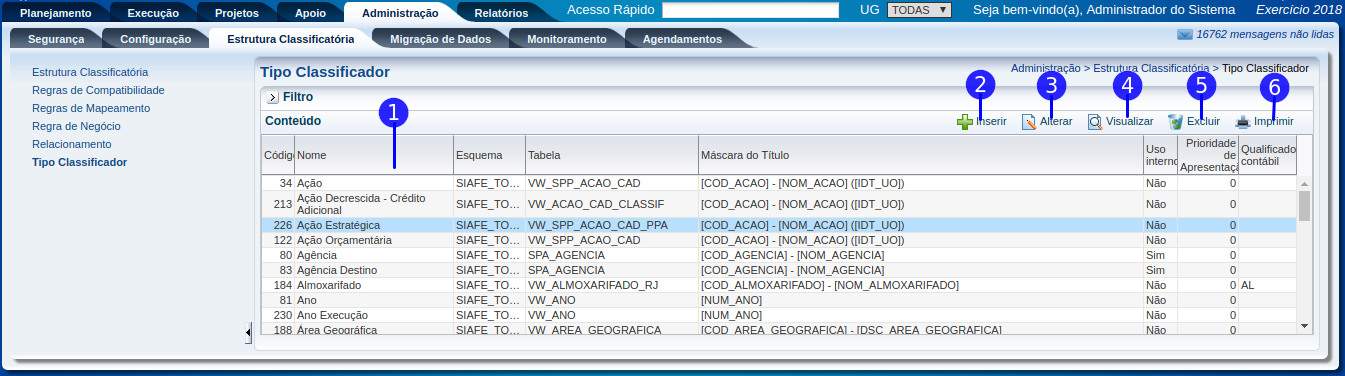Click the Imprimir printer icon

click(x=1243, y=122)
